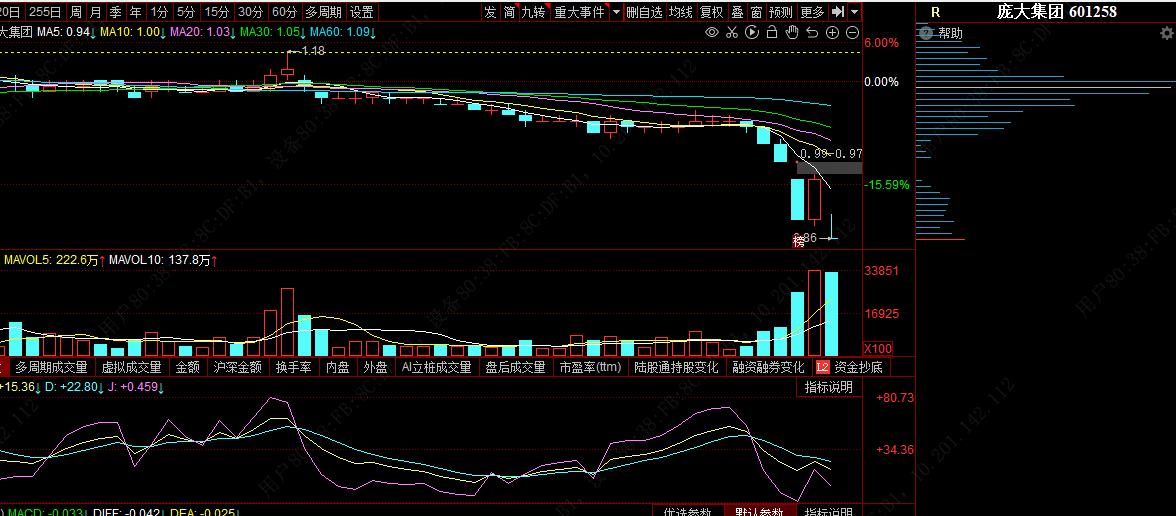This screenshot has width=1176, height=516.
Task: Toggle the eye visibility icon on chart toolbar
Action: pos(712,33)
